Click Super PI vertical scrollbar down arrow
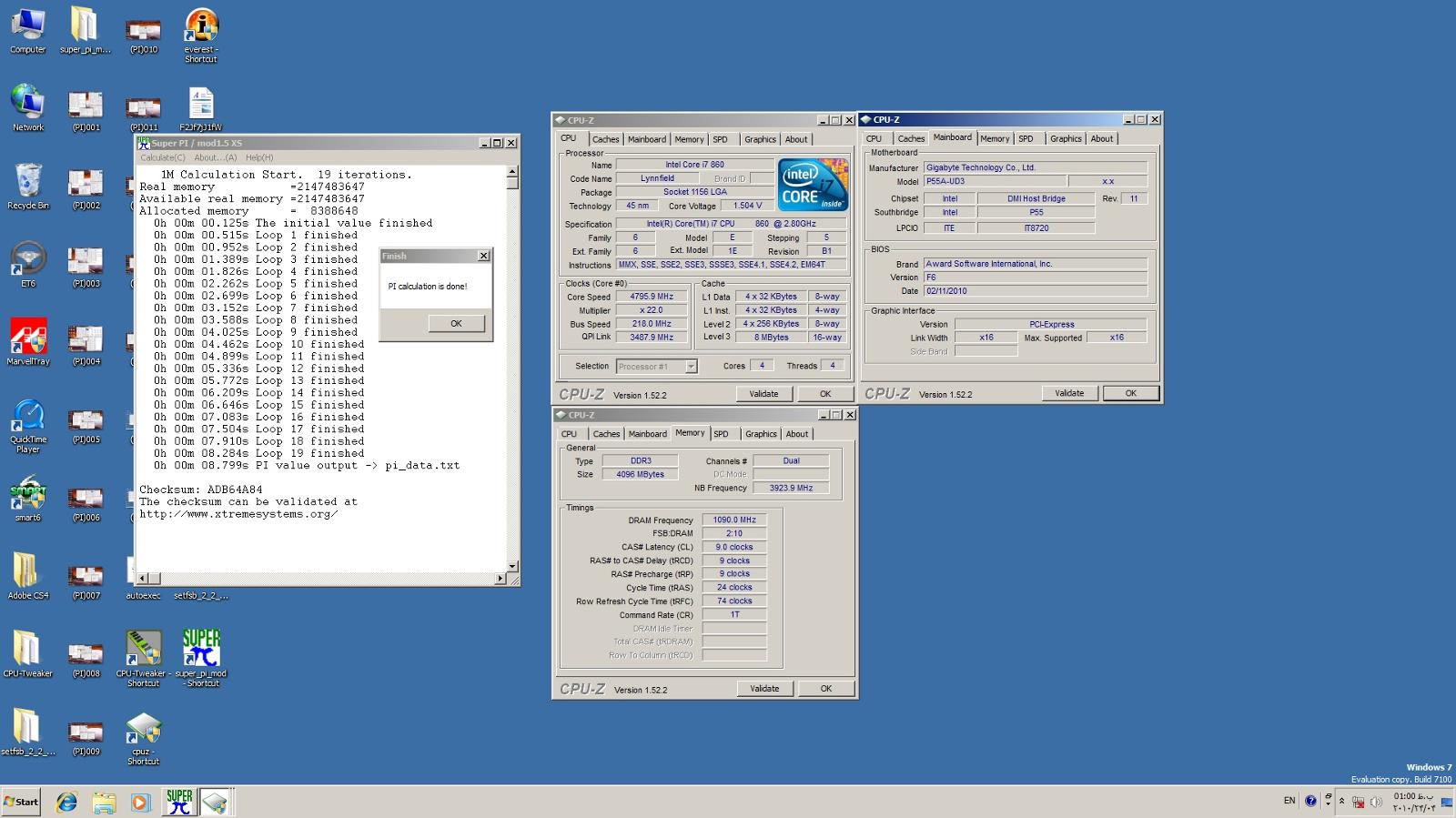Screen dimensions: 1456x818 click(x=512, y=566)
